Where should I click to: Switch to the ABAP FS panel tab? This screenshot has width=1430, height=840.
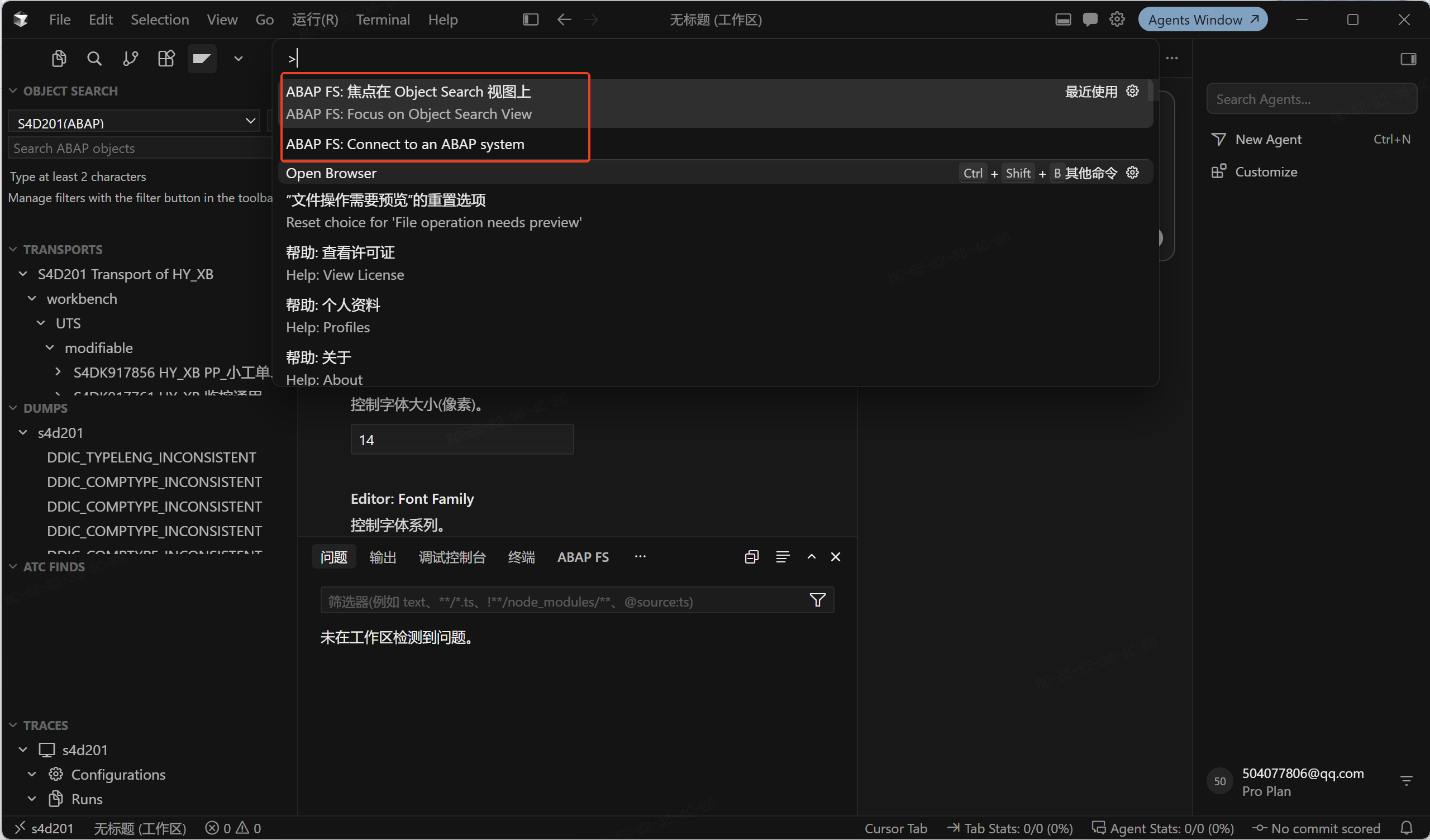(583, 557)
